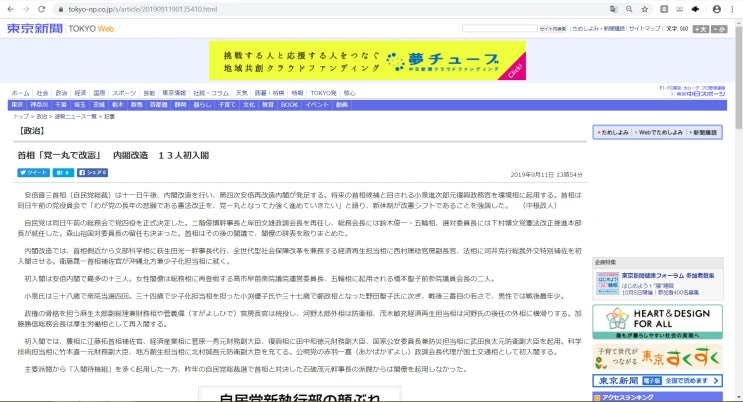
Task: Click the Webでためしよみ link in sidebar
Action: point(661,132)
